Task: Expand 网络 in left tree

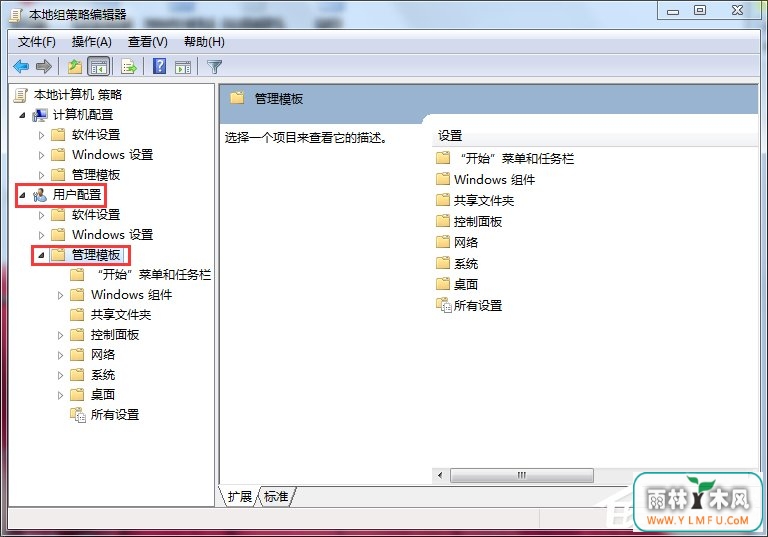Action: (x=60, y=355)
